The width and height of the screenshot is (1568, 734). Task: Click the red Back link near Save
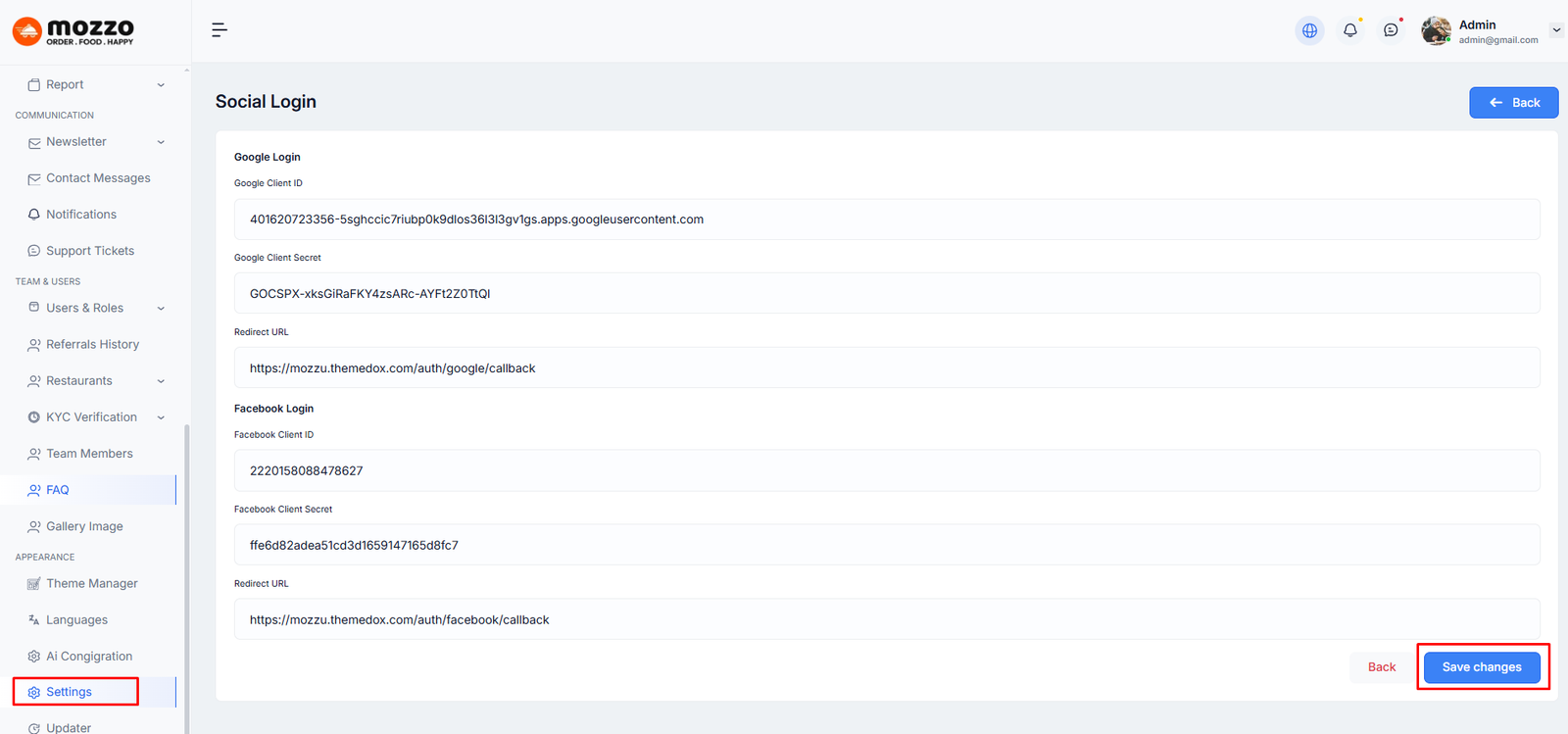(x=1381, y=667)
